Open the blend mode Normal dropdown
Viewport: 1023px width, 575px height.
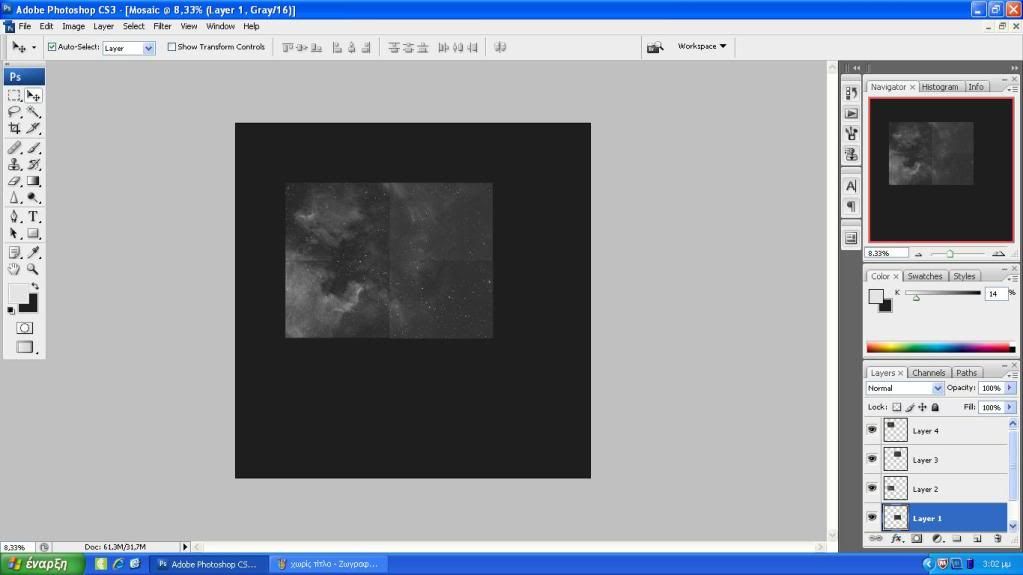(905, 388)
